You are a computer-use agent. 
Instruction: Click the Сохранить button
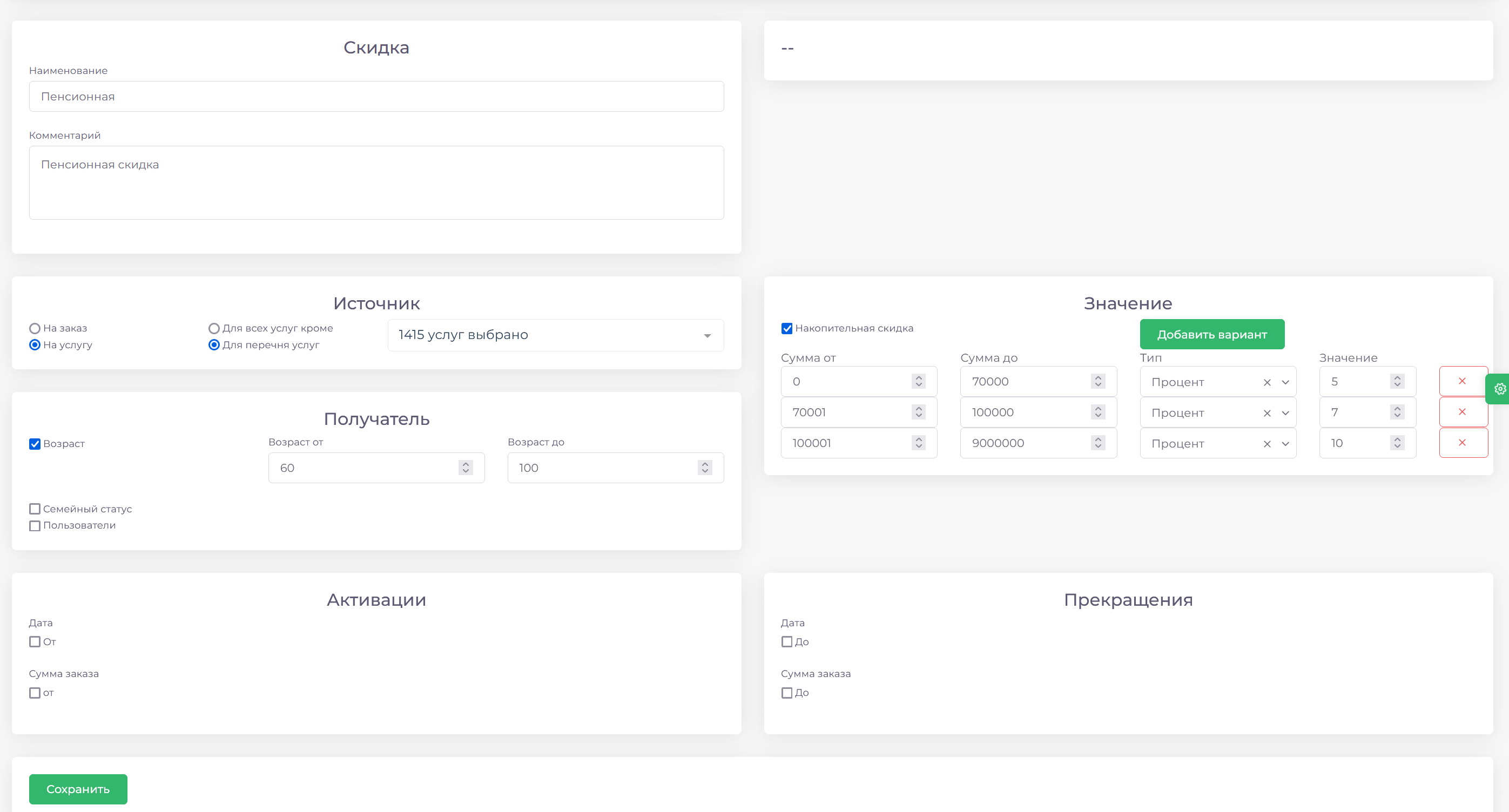click(78, 789)
